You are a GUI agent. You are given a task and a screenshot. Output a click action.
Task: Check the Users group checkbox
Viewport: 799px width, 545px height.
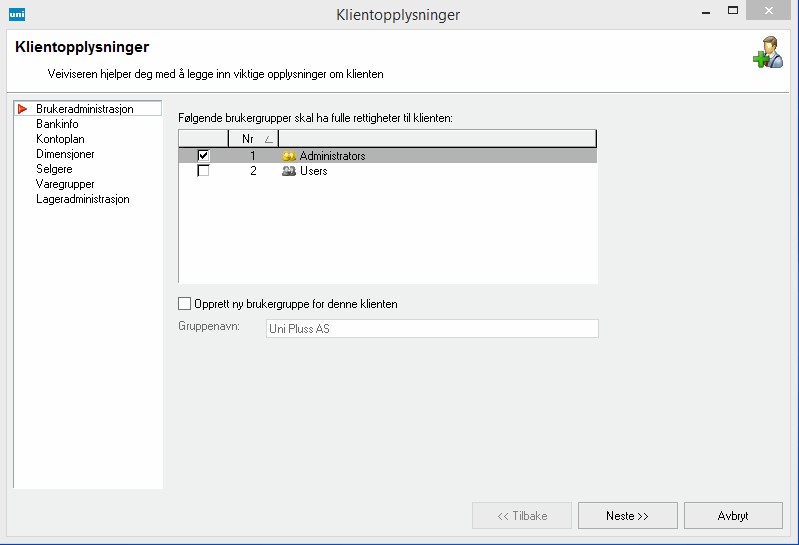(204, 171)
